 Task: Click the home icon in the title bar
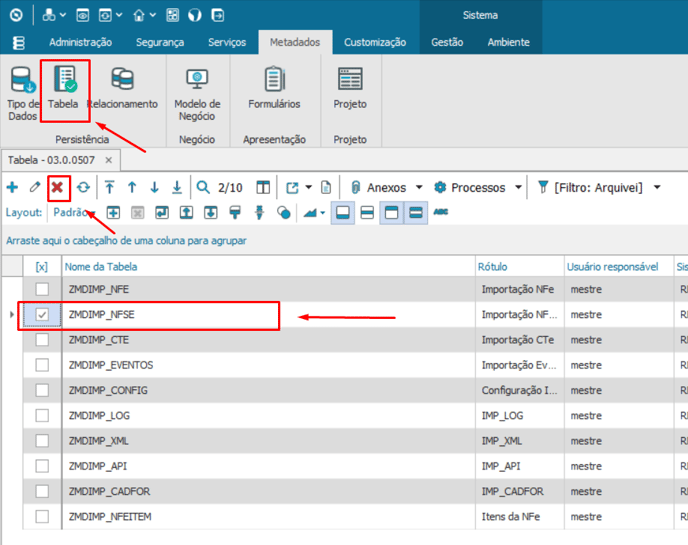139,16
